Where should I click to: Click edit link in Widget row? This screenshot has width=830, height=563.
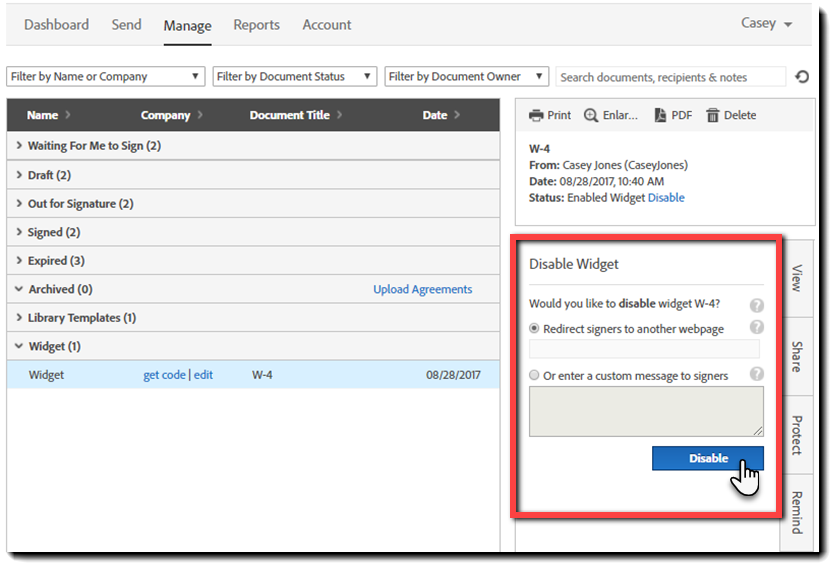click(x=203, y=375)
